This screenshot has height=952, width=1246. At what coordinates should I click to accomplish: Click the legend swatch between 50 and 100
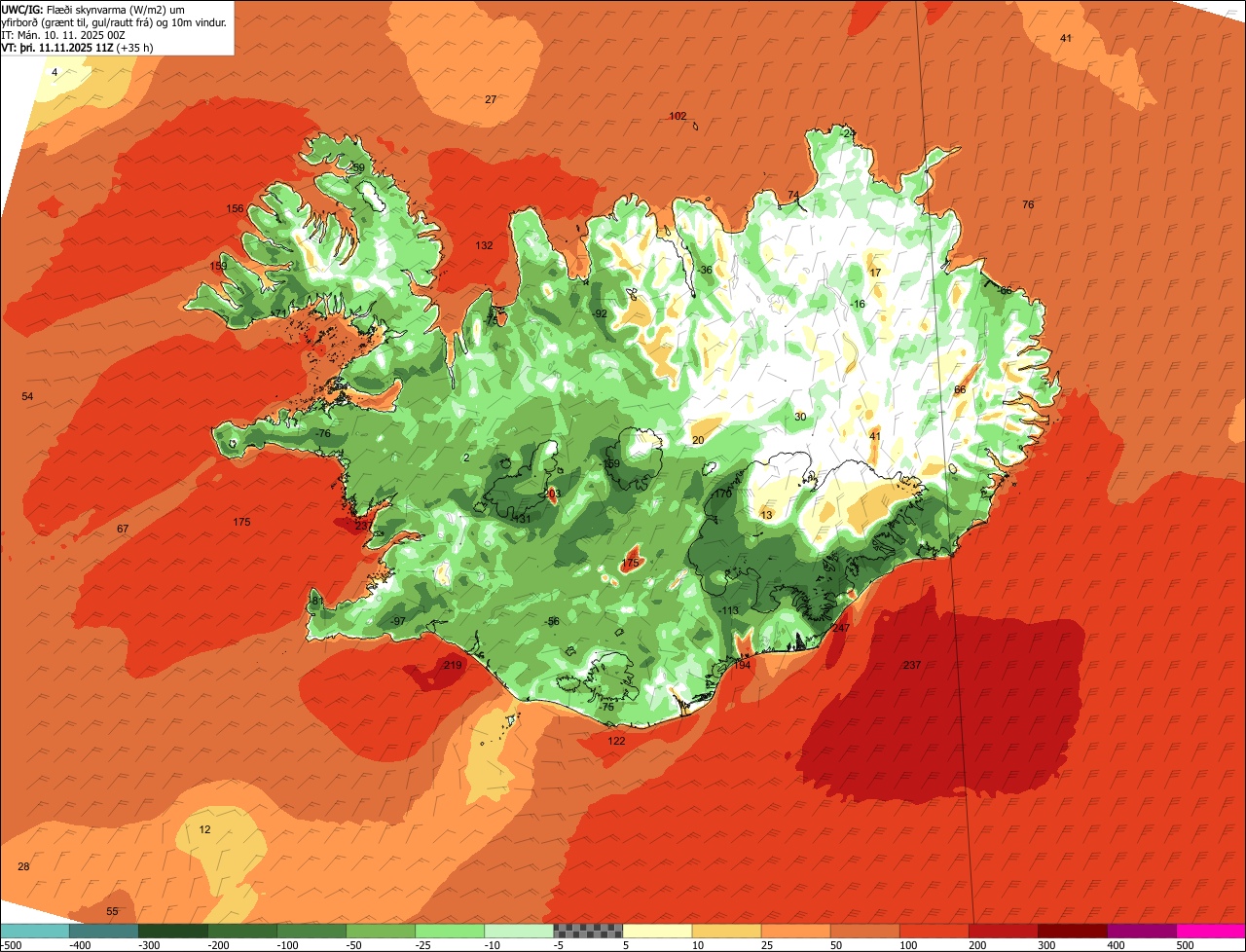(864, 931)
